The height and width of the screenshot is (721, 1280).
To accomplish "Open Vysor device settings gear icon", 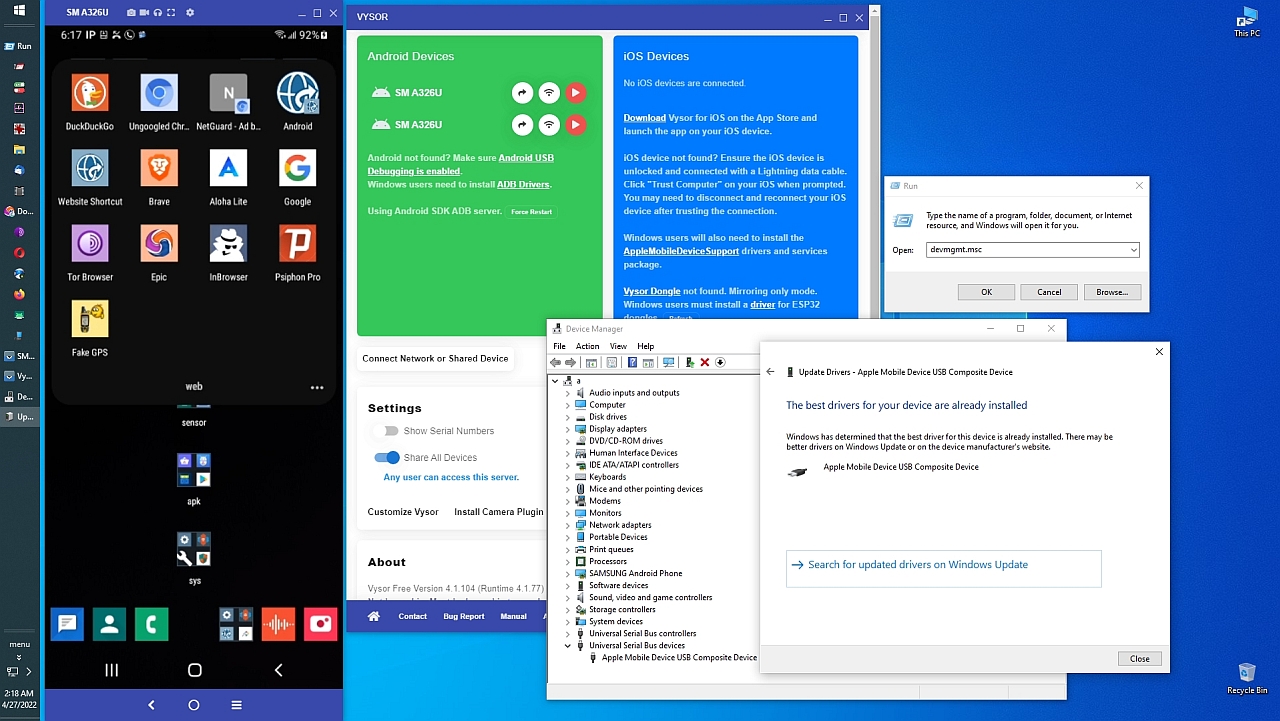I will (190, 13).
